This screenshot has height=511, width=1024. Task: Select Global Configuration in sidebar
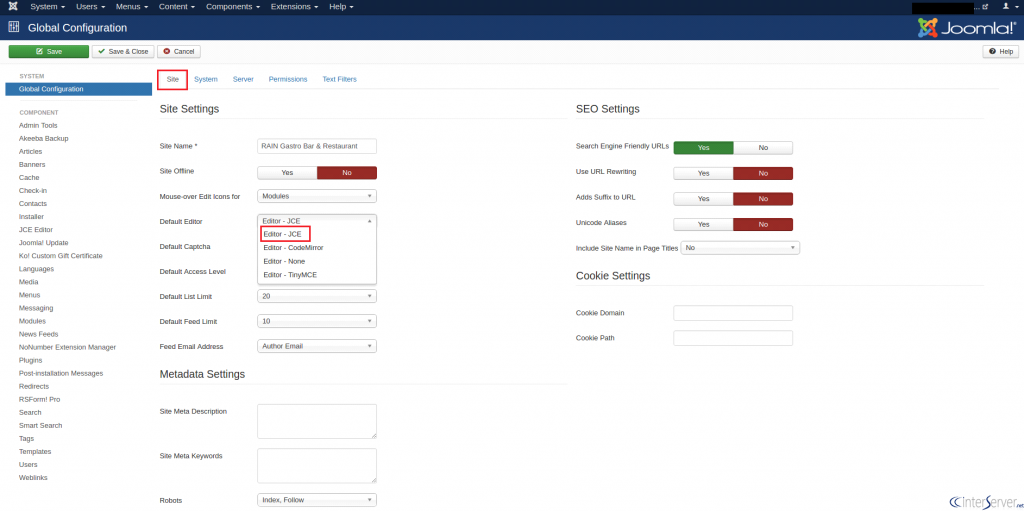(x=78, y=90)
